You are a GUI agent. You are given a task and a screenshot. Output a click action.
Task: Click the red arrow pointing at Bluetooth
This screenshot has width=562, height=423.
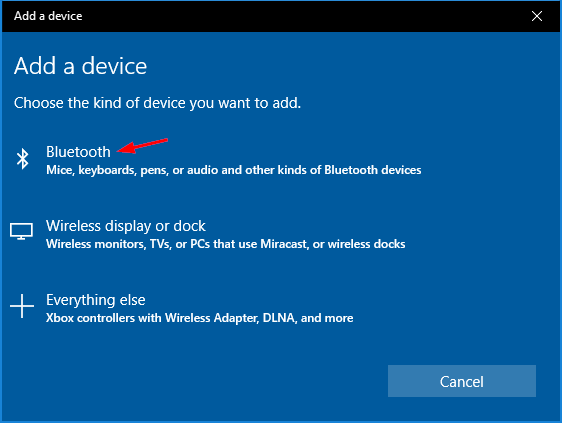click(143, 146)
